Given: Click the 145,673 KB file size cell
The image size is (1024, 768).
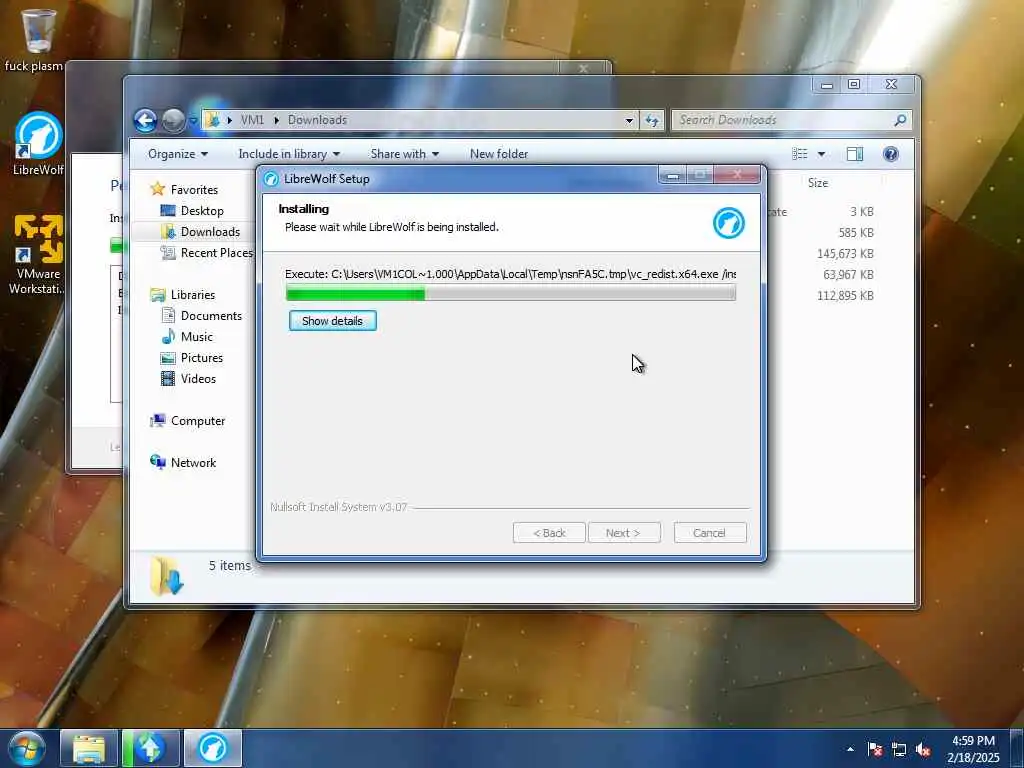Looking at the screenshot, I should point(845,253).
